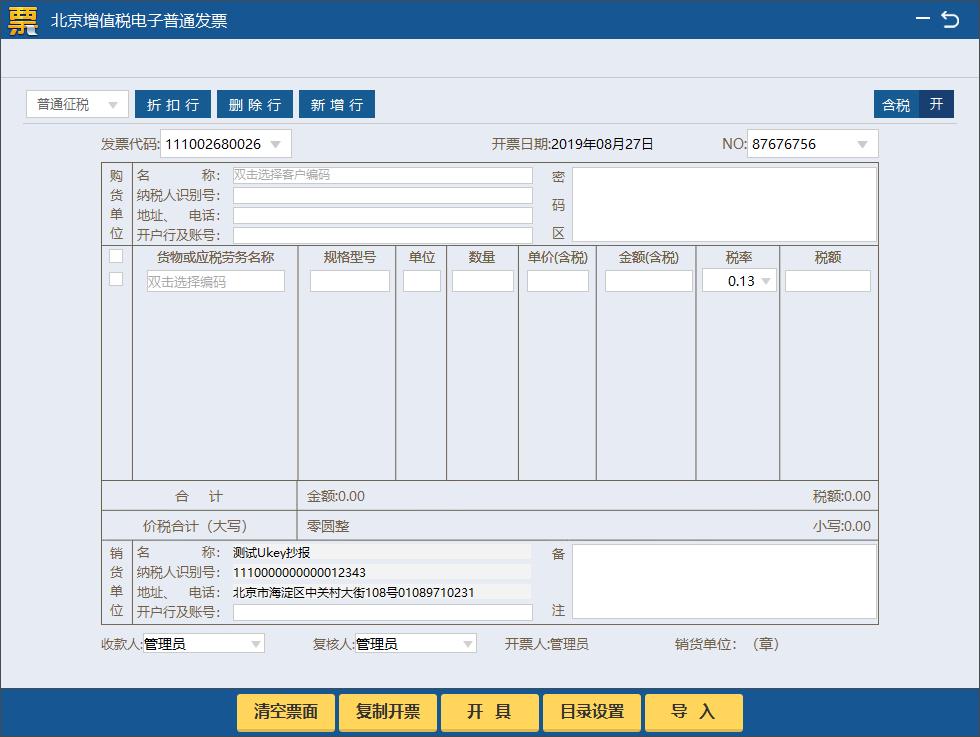Image resolution: width=980 pixels, height=737 pixels.
Task: Click the 折扣行 (discount row) button
Action: 172,104
